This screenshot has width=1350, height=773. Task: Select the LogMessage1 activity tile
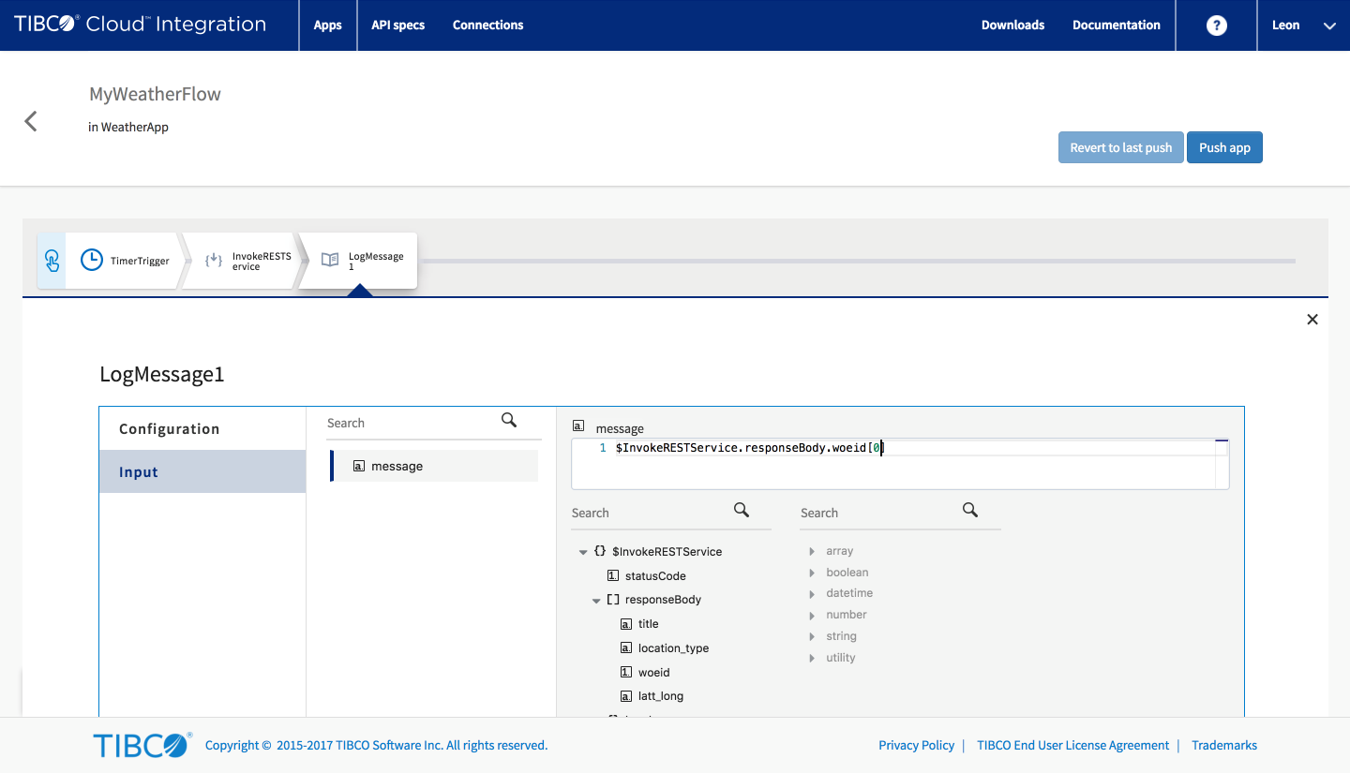(360, 260)
